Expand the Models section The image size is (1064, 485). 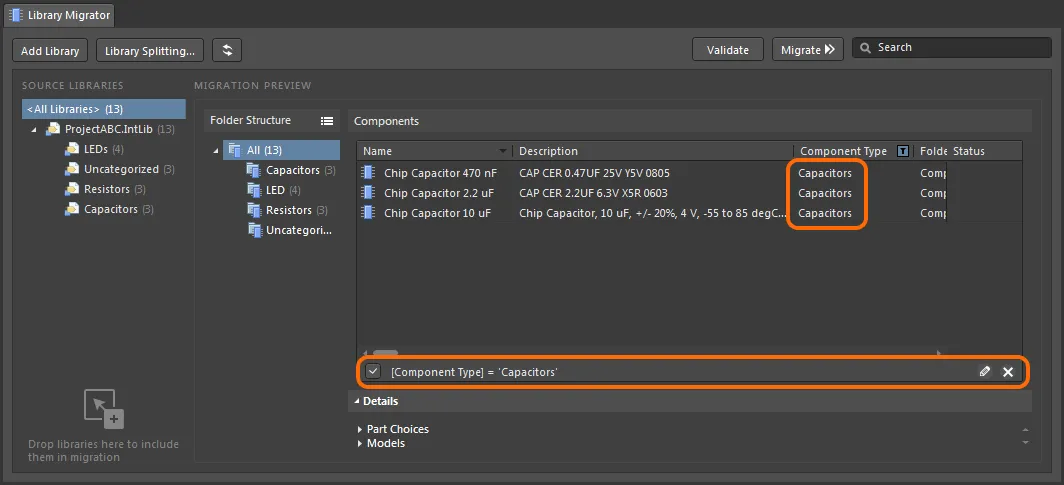click(x=360, y=443)
